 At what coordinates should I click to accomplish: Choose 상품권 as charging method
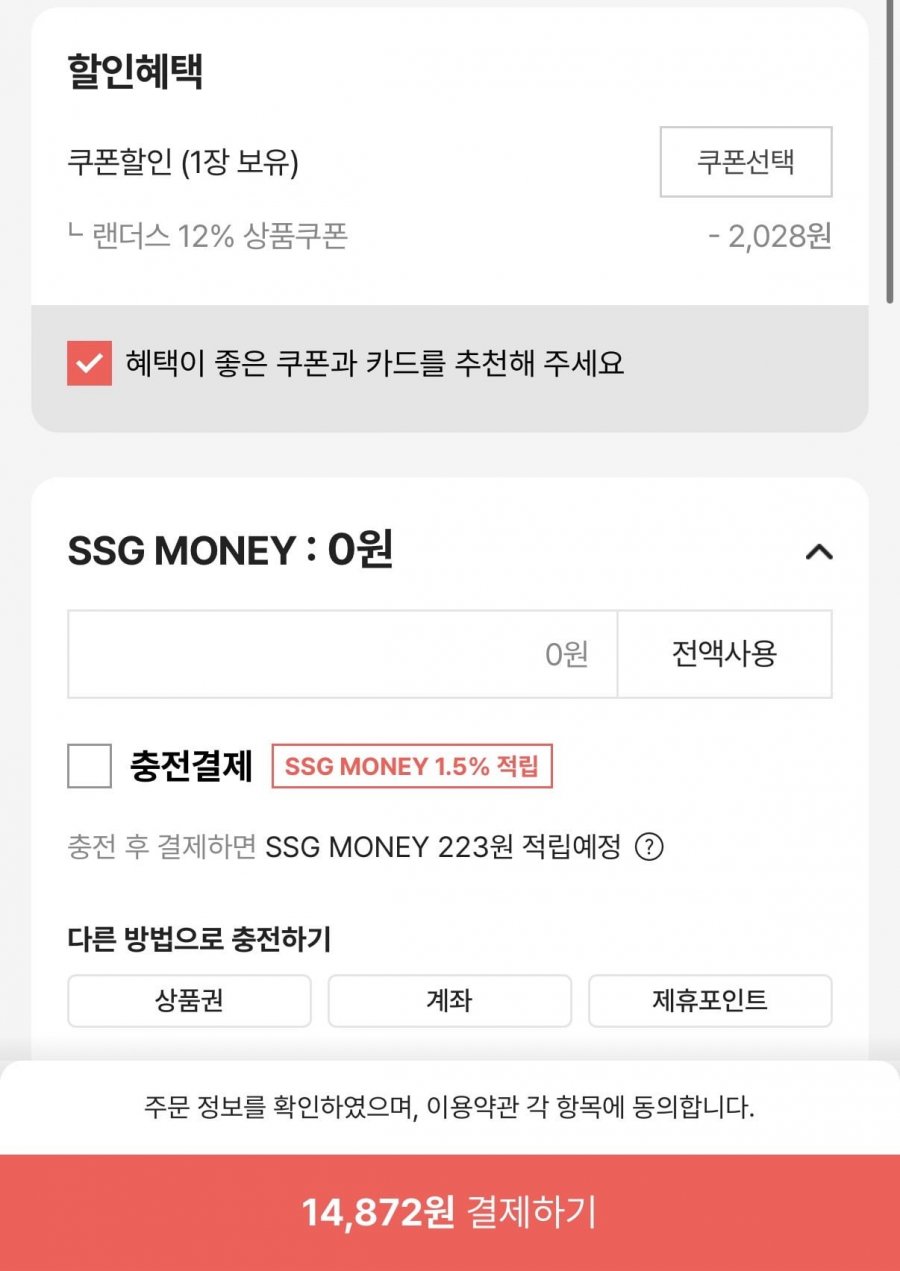(x=189, y=1000)
